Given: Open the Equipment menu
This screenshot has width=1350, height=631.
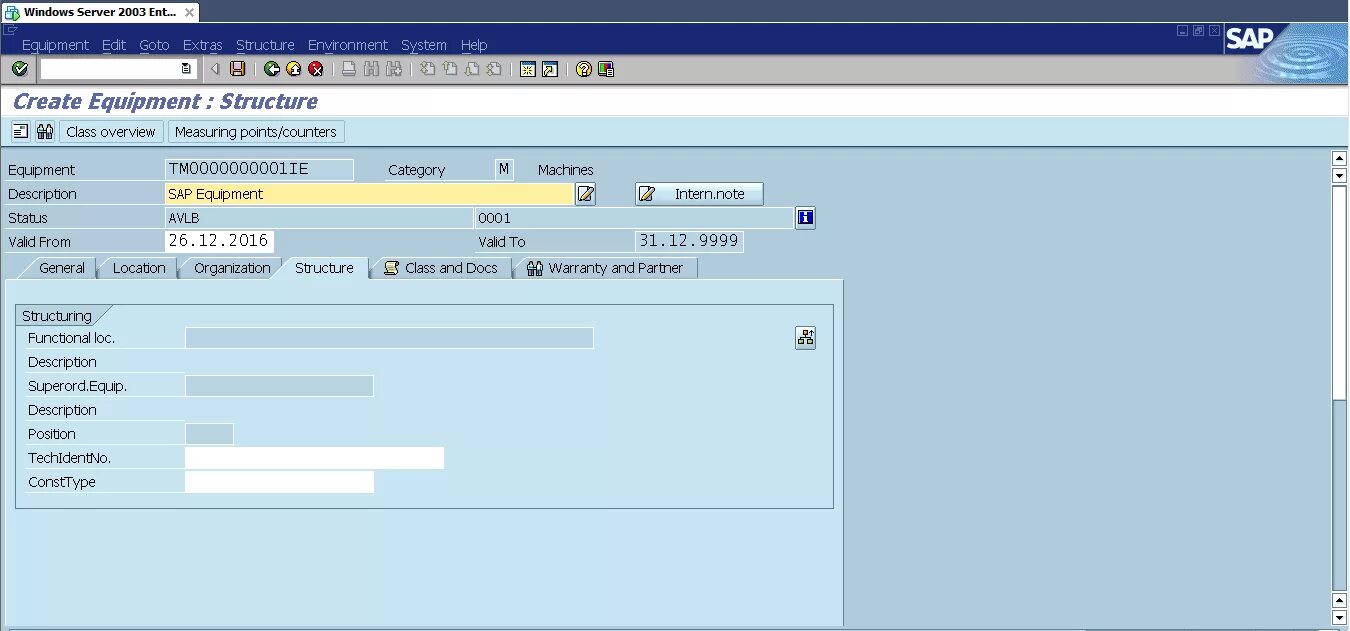Looking at the screenshot, I should pyautogui.click(x=55, y=45).
